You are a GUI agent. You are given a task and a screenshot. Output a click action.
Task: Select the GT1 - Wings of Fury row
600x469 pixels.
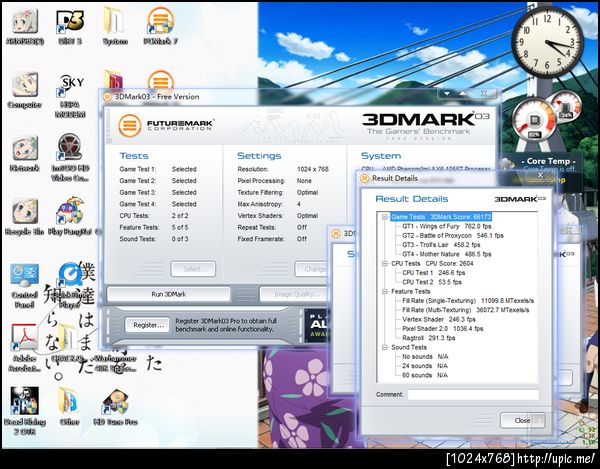pos(447,226)
